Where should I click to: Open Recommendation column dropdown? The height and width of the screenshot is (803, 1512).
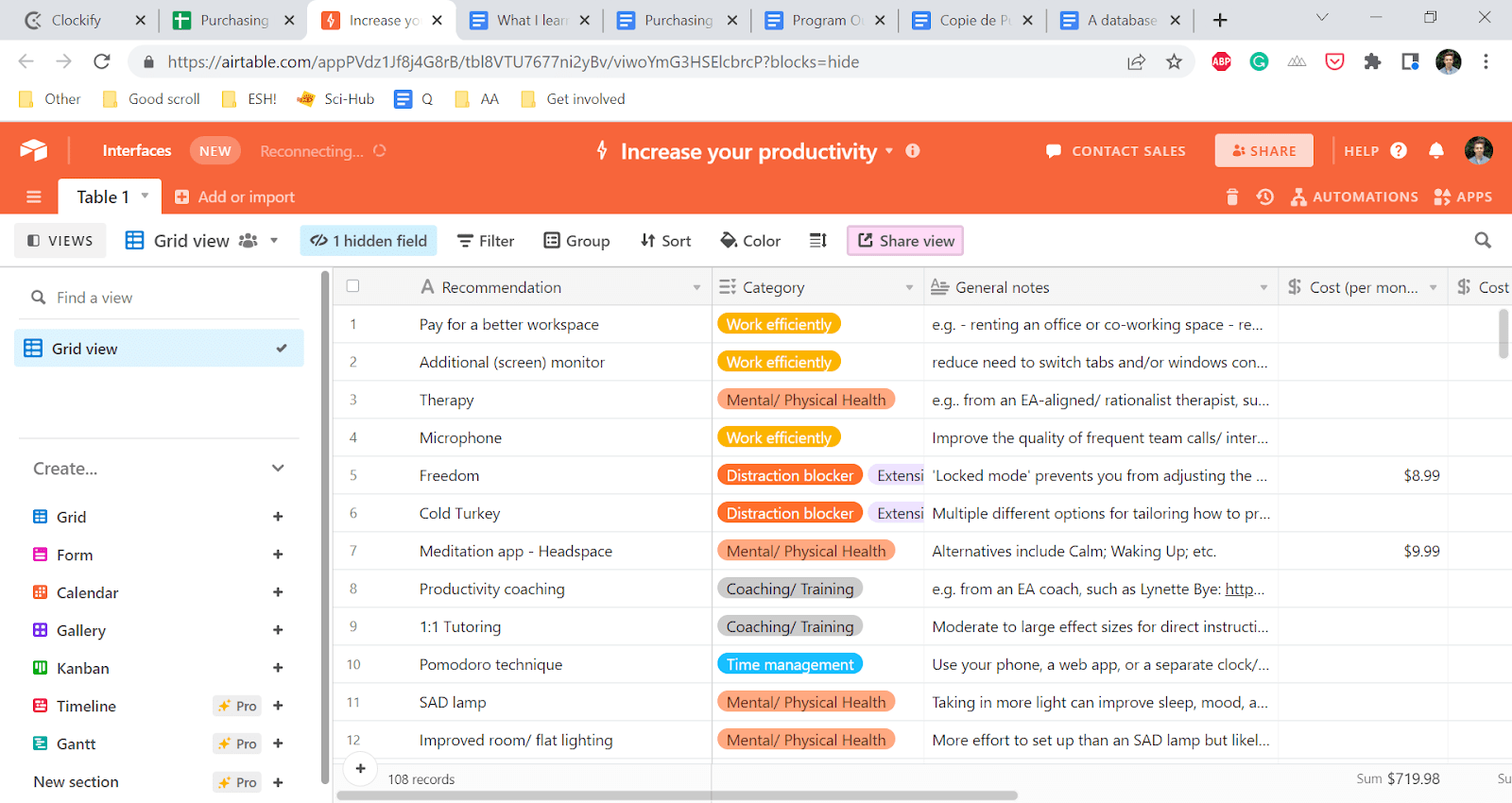pos(696,287)
